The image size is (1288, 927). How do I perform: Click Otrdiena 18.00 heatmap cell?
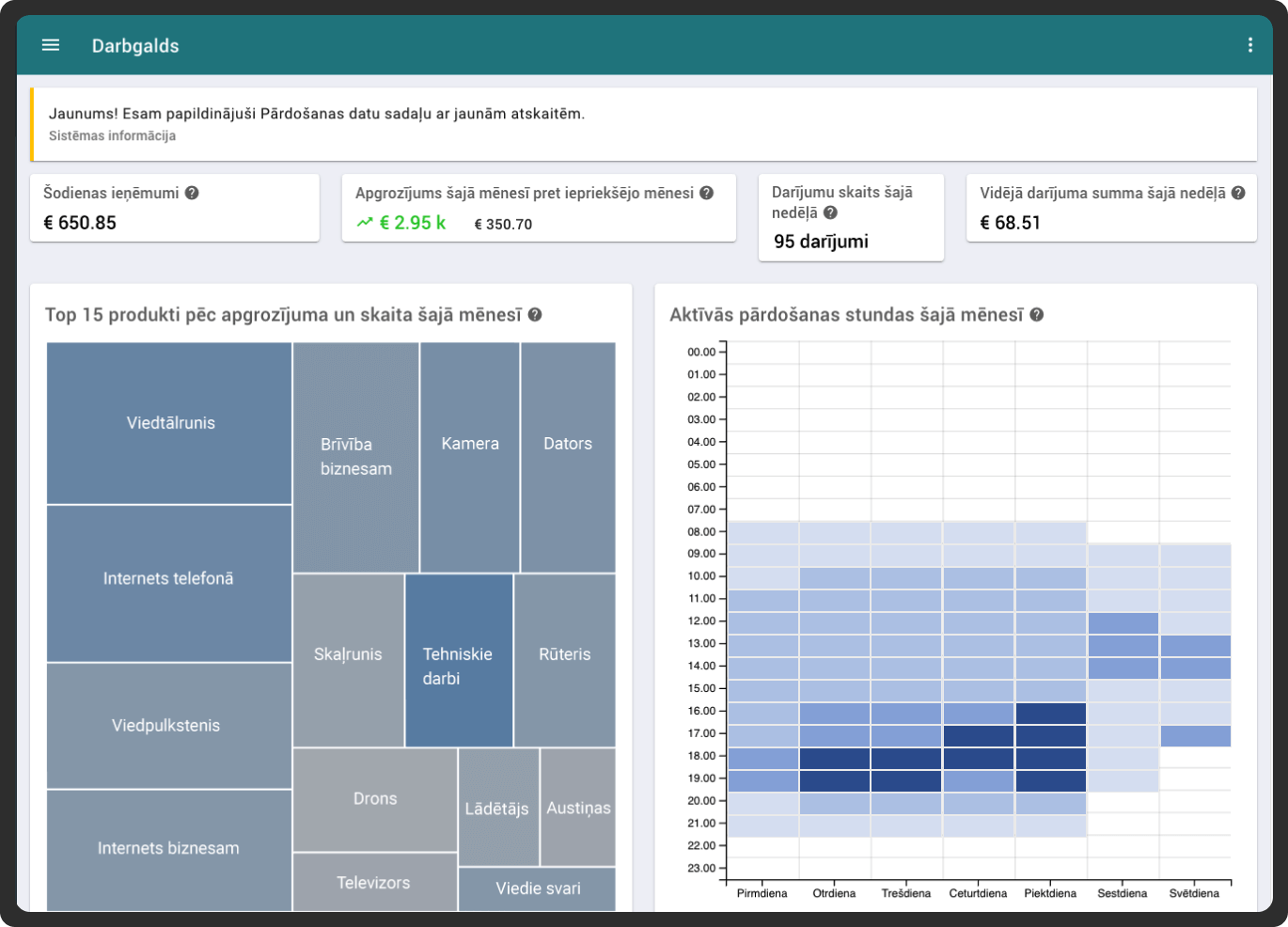(x=835, y=759)
